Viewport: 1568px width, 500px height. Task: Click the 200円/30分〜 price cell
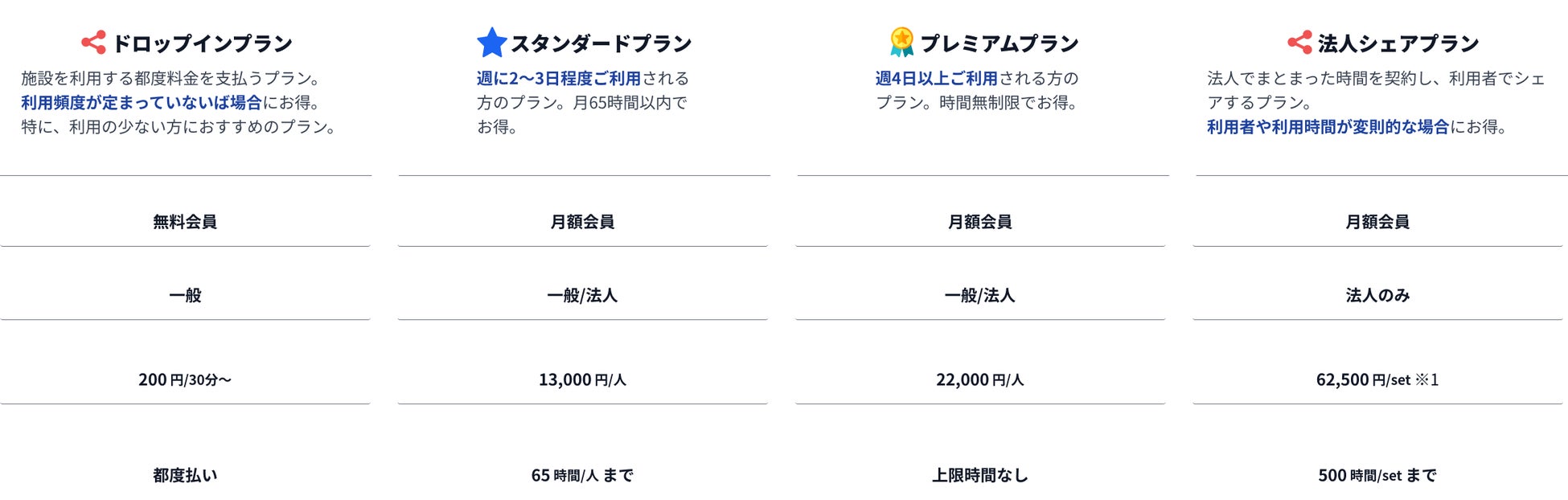(185, 379)
